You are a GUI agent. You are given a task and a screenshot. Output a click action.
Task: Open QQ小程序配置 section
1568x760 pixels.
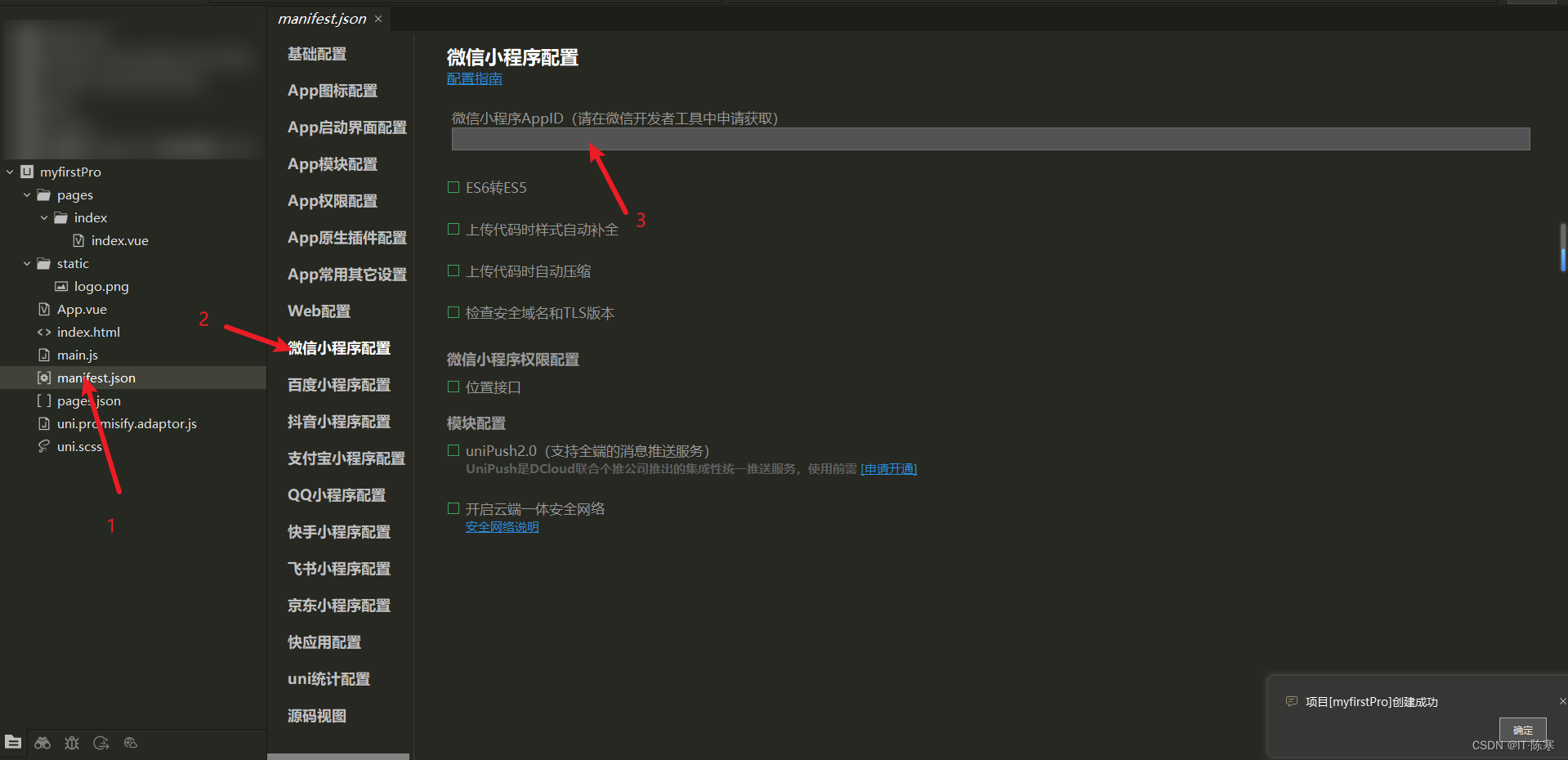click(337, 495)
